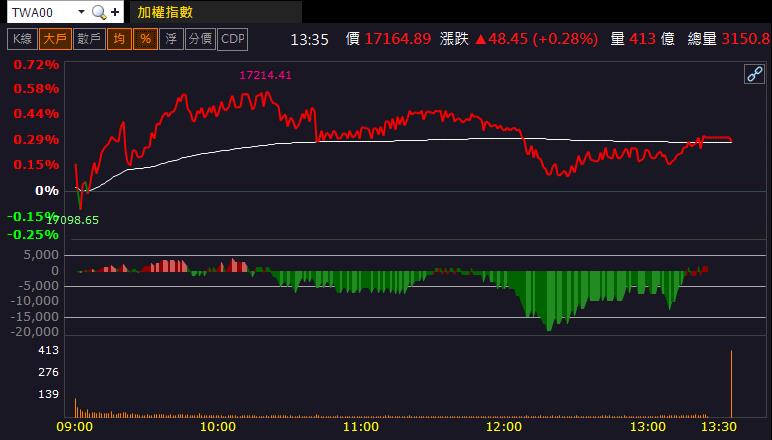Click the tall closing volume bar at 13:30
The width and height of the screenshot is (772, 440).
(731, 383)
